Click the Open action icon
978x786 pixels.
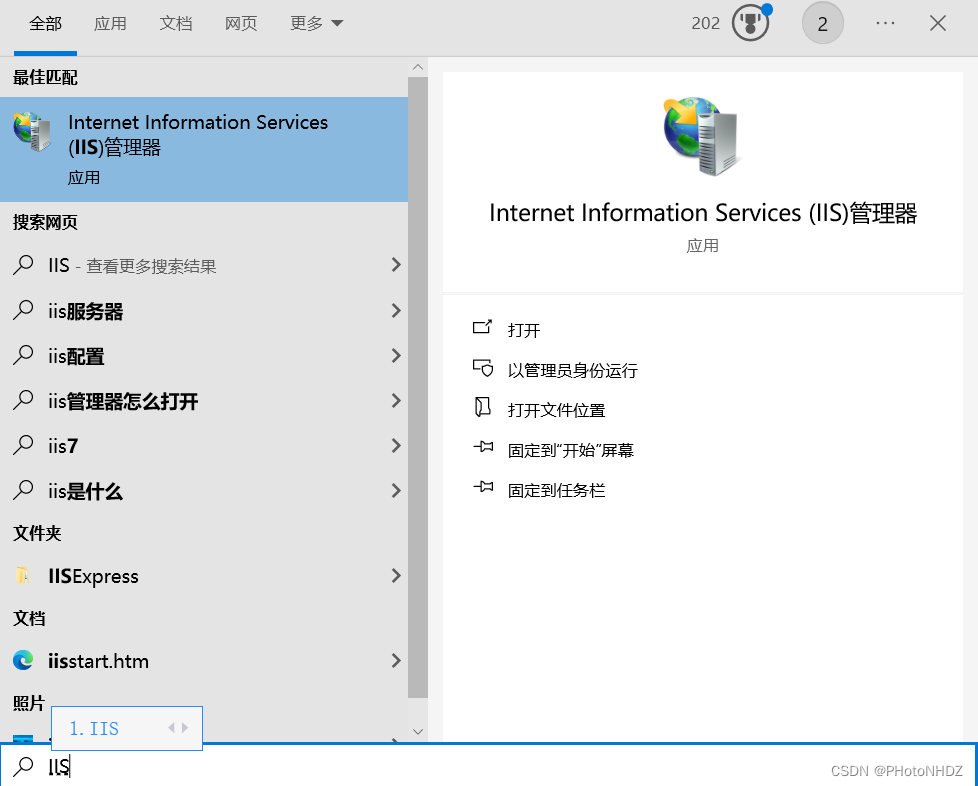coord(482,328)
